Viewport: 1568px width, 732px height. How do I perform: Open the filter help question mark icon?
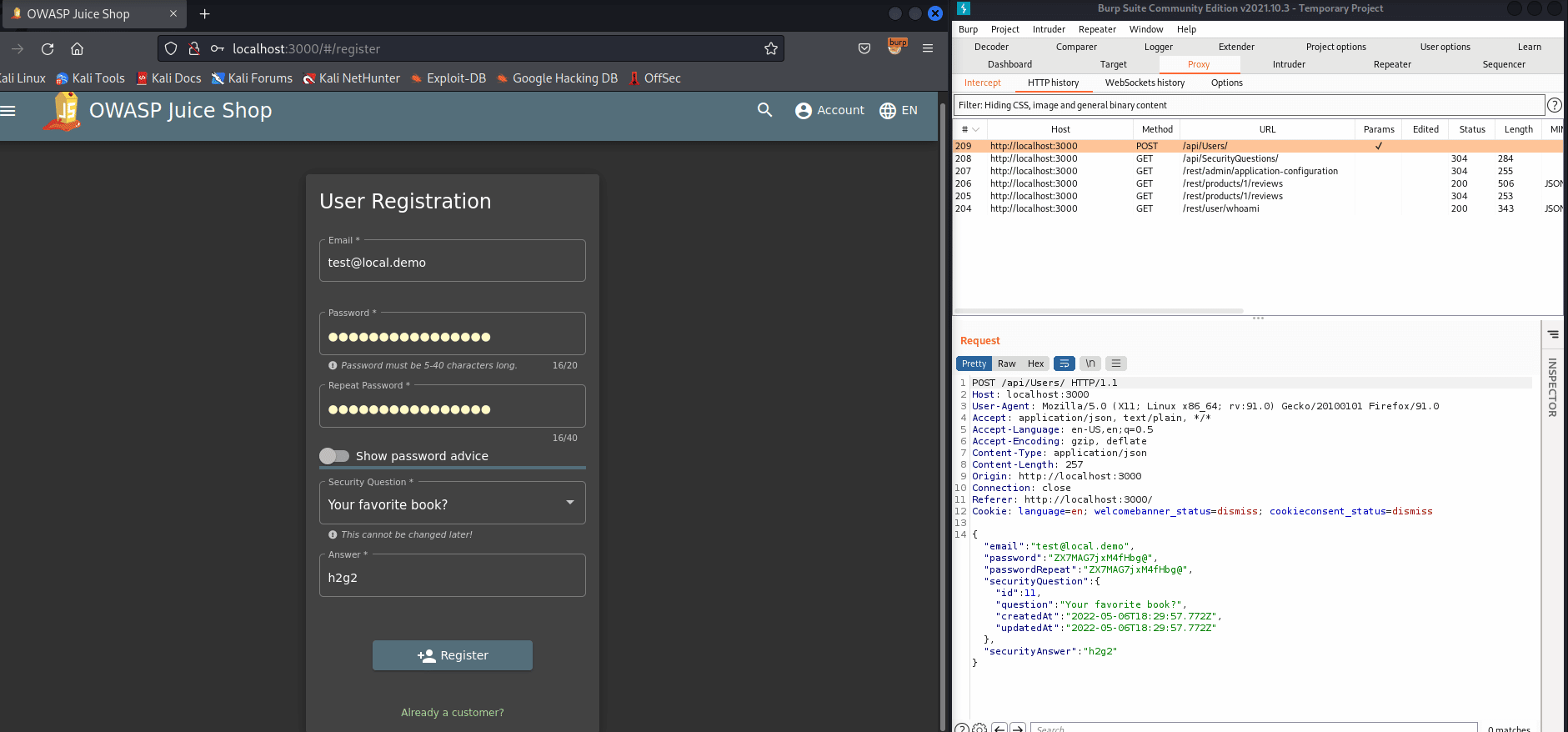point(1555,105)
